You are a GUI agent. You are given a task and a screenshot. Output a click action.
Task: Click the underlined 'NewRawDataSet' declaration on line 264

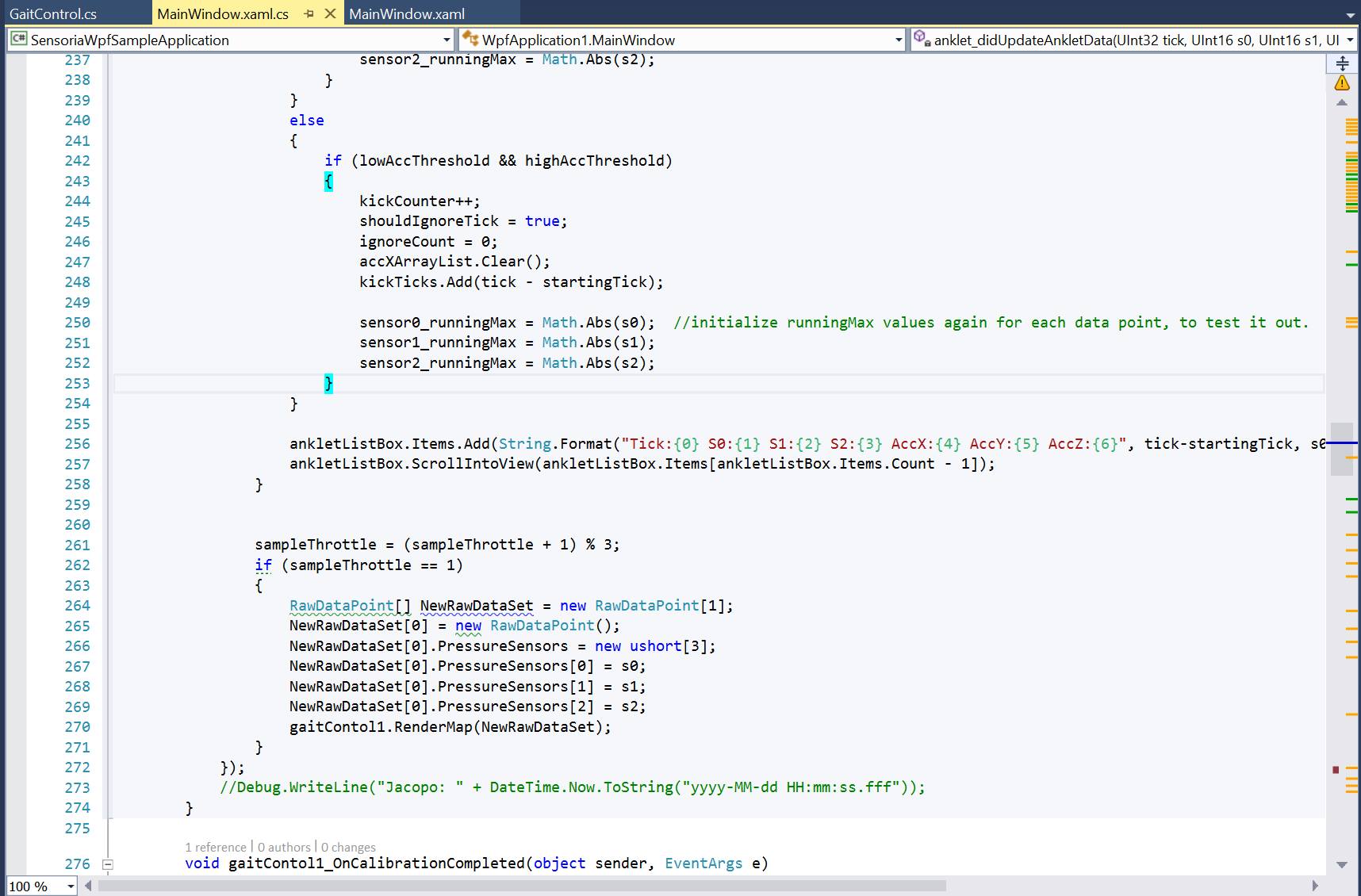(477, 606)
